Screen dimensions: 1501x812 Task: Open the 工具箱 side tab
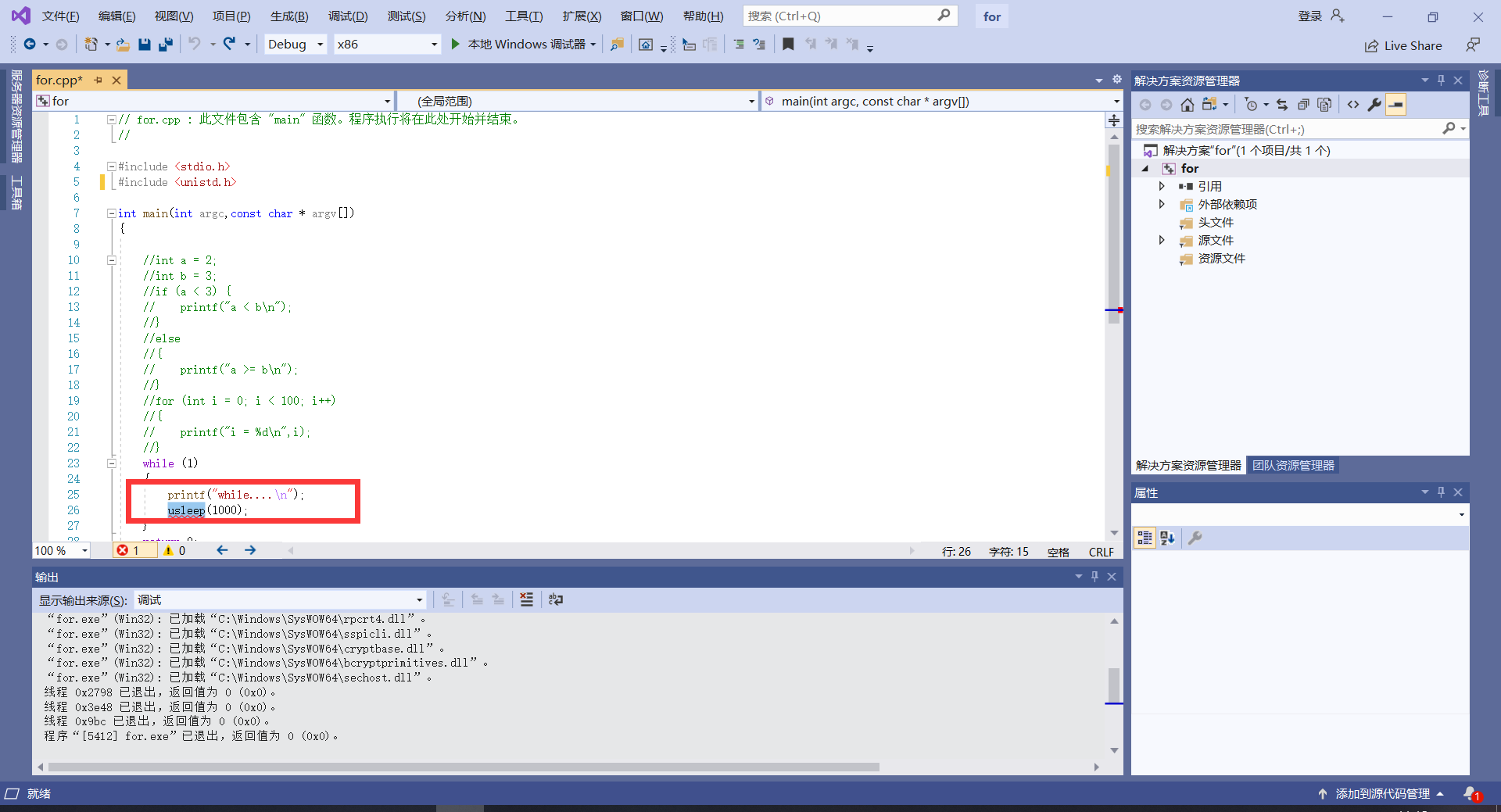point(16,192)
